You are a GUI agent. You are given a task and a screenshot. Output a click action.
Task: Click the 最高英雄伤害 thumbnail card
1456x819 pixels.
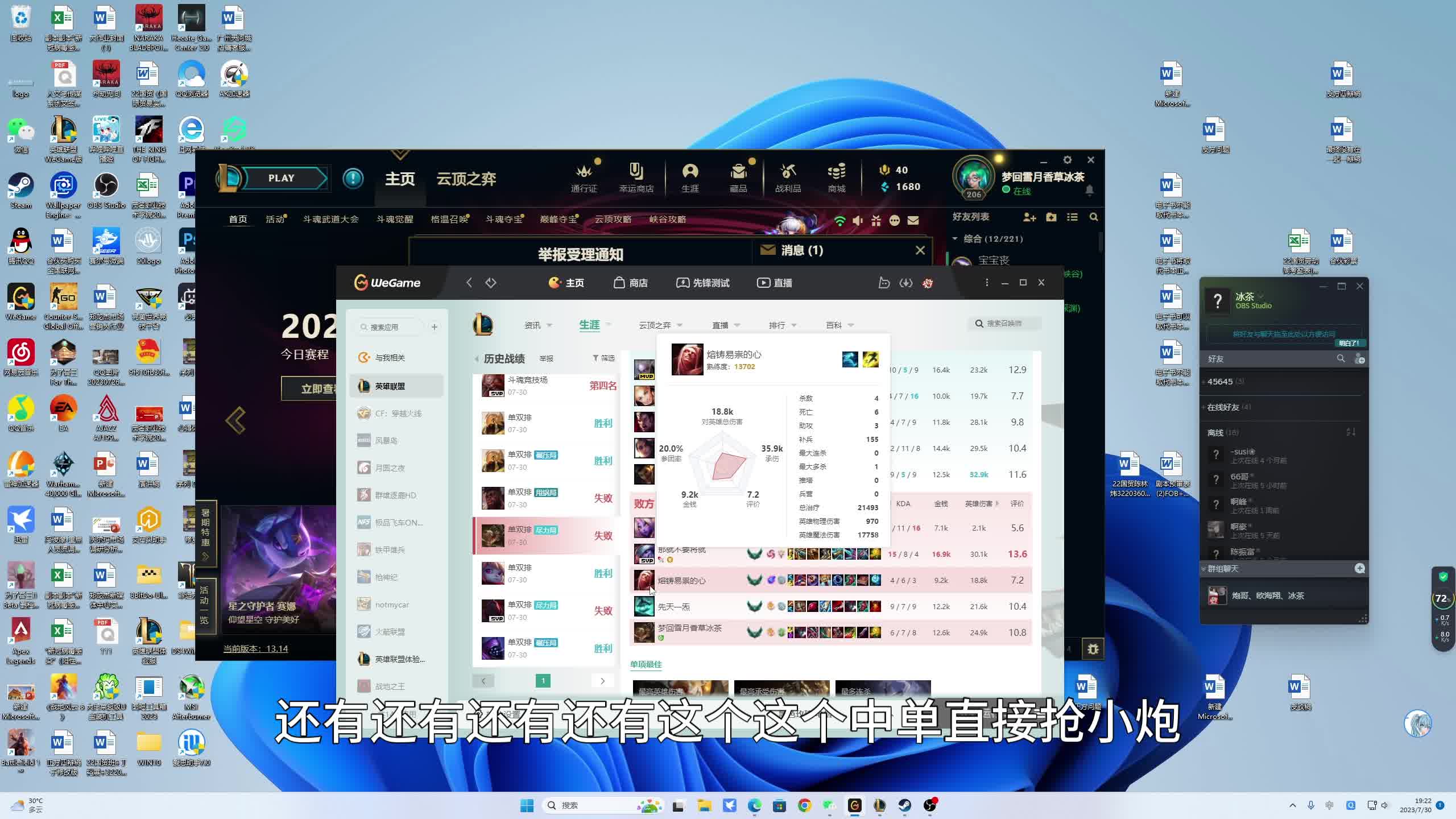680,689
